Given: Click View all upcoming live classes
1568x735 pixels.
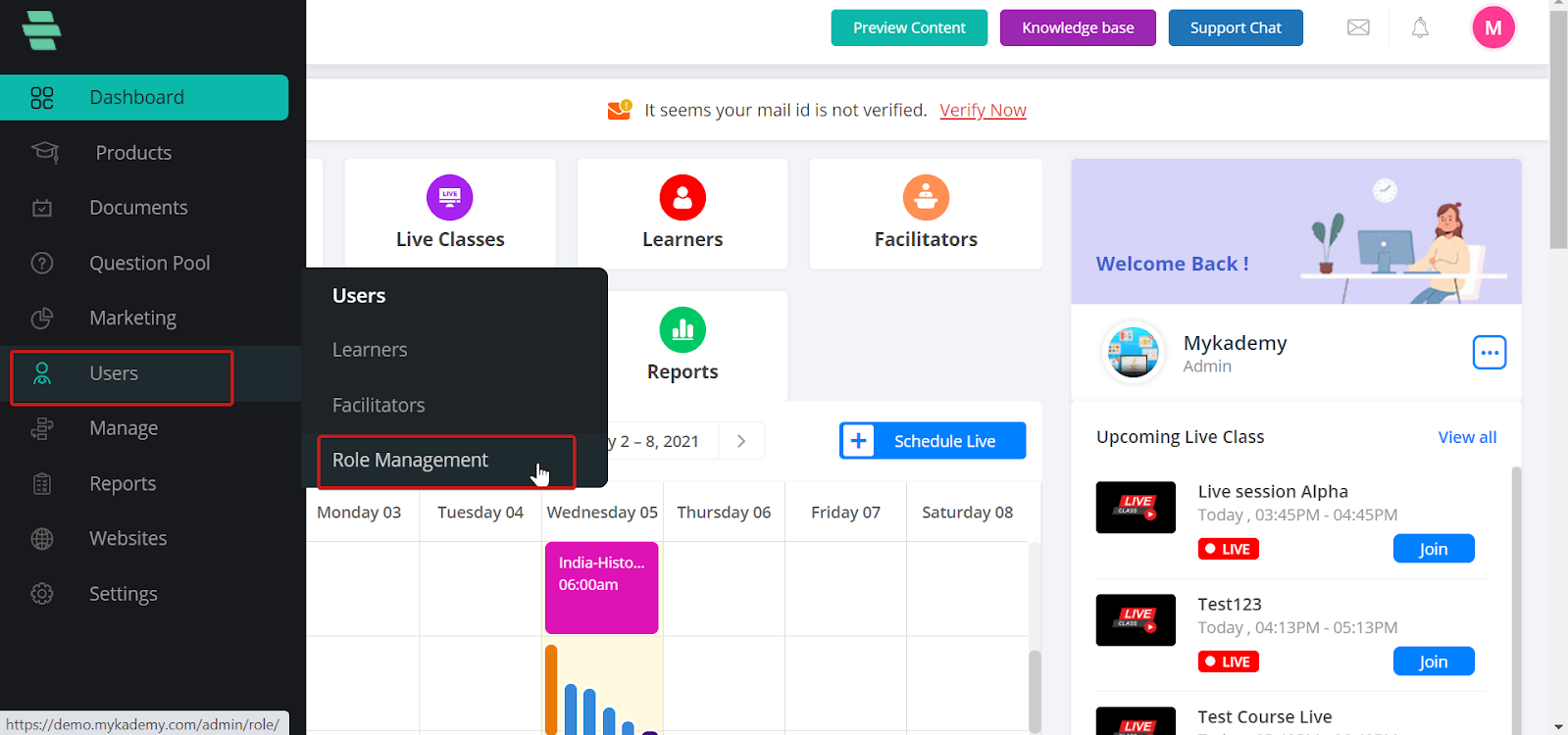Looking at the screenshot, I should [x=1467, y=437].
